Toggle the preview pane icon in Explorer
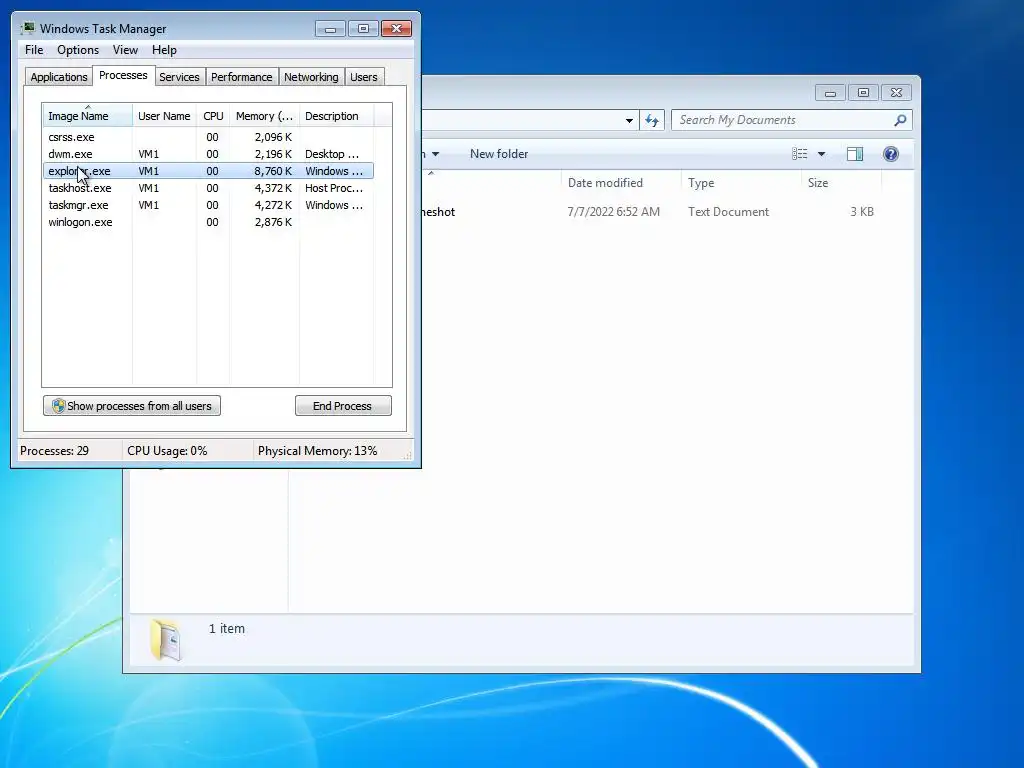 pos(854,154)
